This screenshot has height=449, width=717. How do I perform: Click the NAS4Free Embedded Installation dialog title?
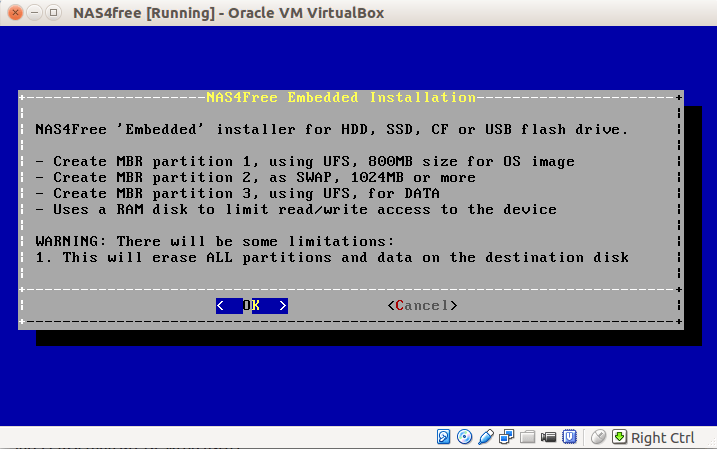coord(341,97)
